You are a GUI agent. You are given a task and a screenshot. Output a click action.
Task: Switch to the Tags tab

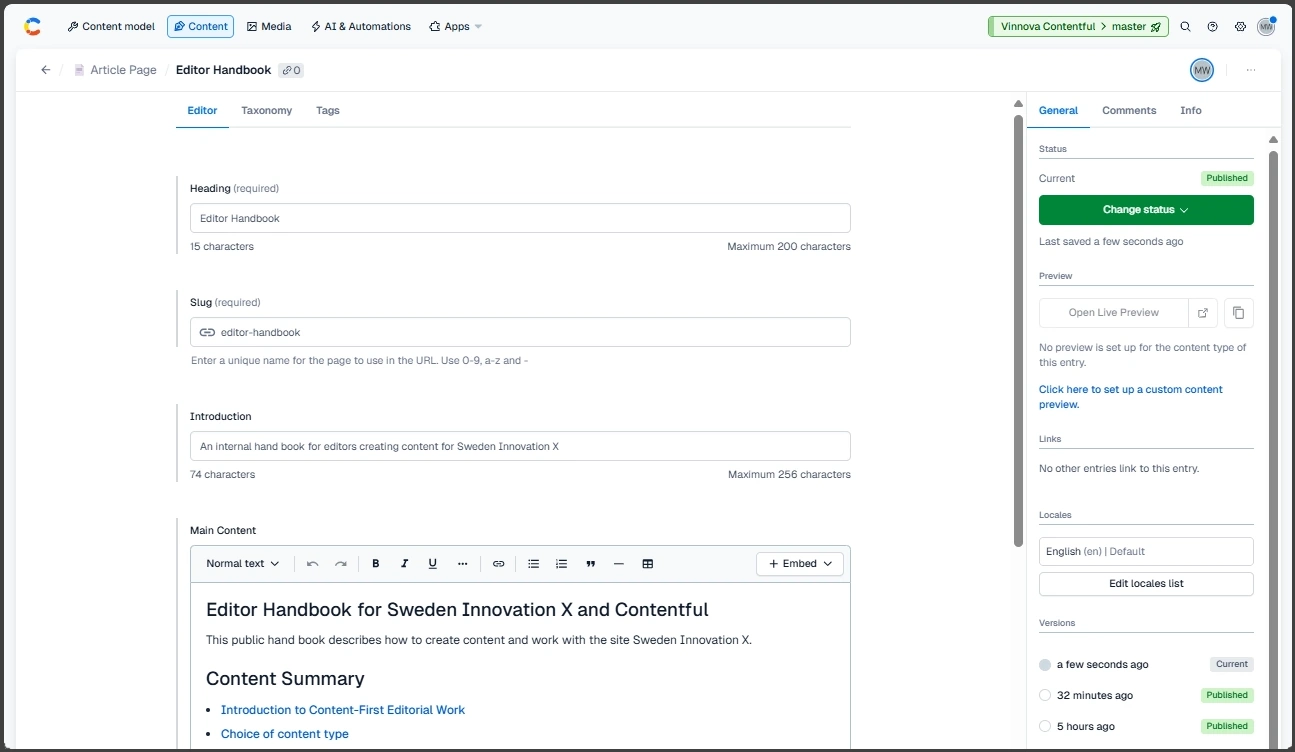coord(328,111)
